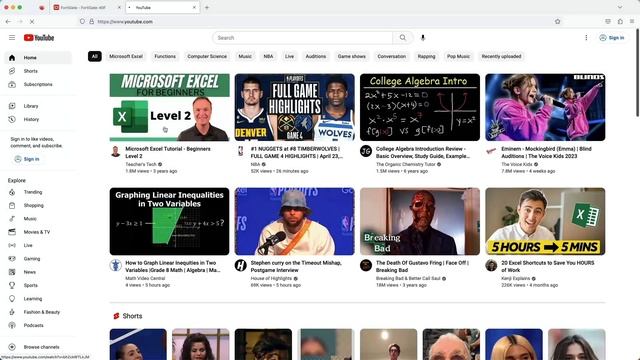This screenshot has width=640, height=360.
Task: Select the Functions filter chip
Action: [x=165, y=56]
